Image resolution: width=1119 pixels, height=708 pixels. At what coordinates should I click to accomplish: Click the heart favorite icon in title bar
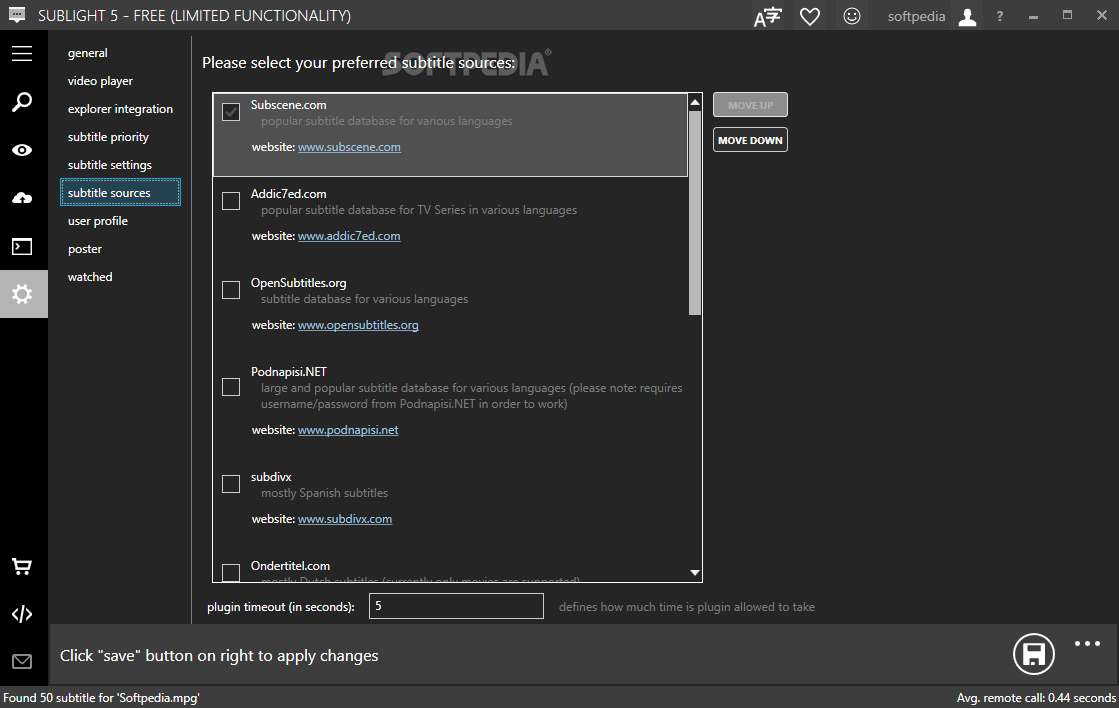point(810,16)
